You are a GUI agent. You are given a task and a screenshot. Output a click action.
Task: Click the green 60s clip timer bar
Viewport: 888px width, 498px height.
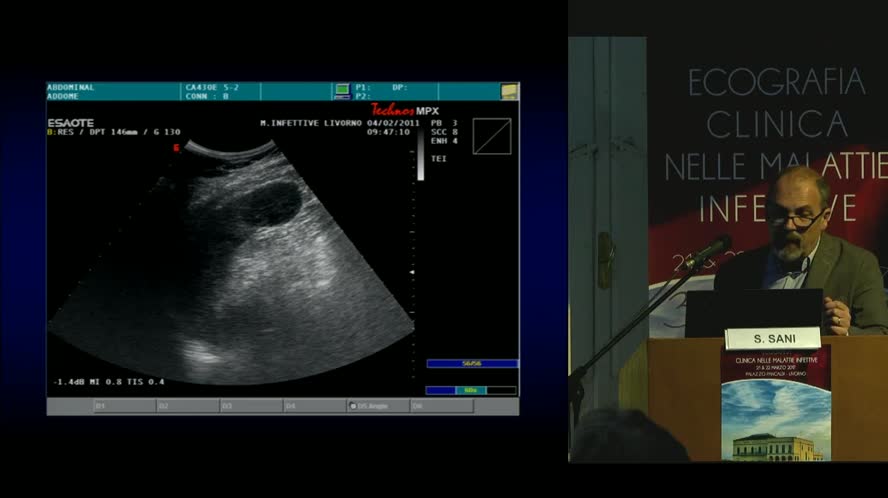471,390
